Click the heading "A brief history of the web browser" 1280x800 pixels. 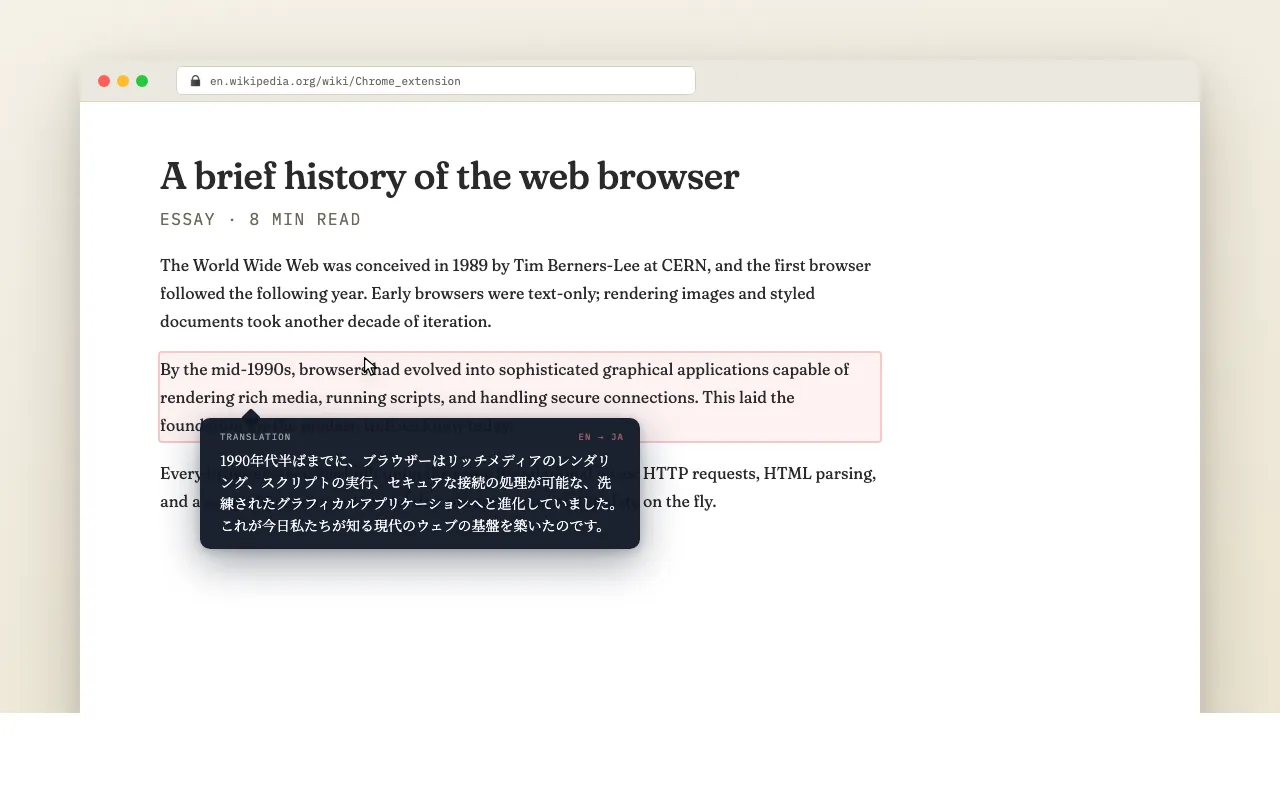tap(450, 176)
